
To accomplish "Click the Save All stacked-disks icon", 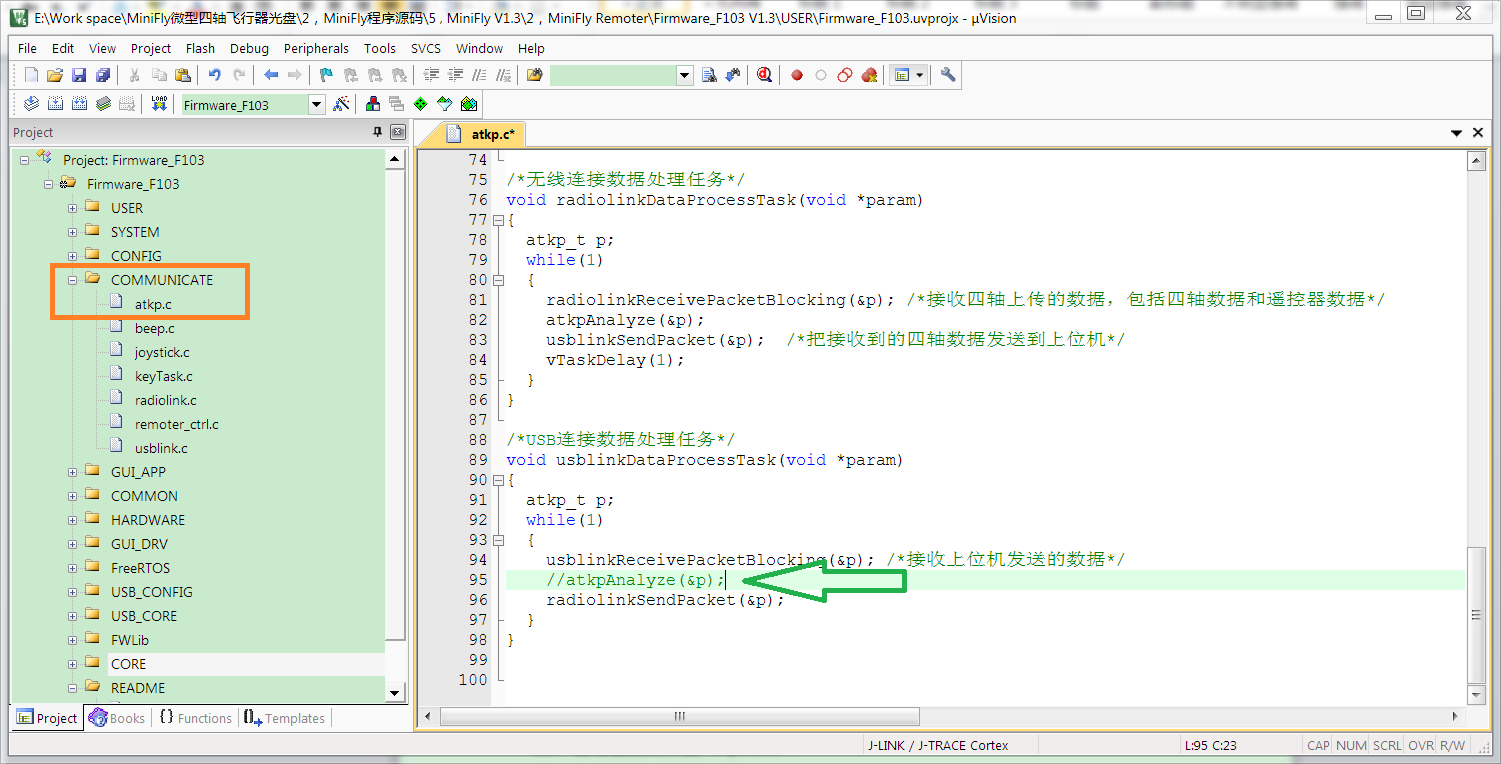I will pyautogui.click(x=103, y=75).
